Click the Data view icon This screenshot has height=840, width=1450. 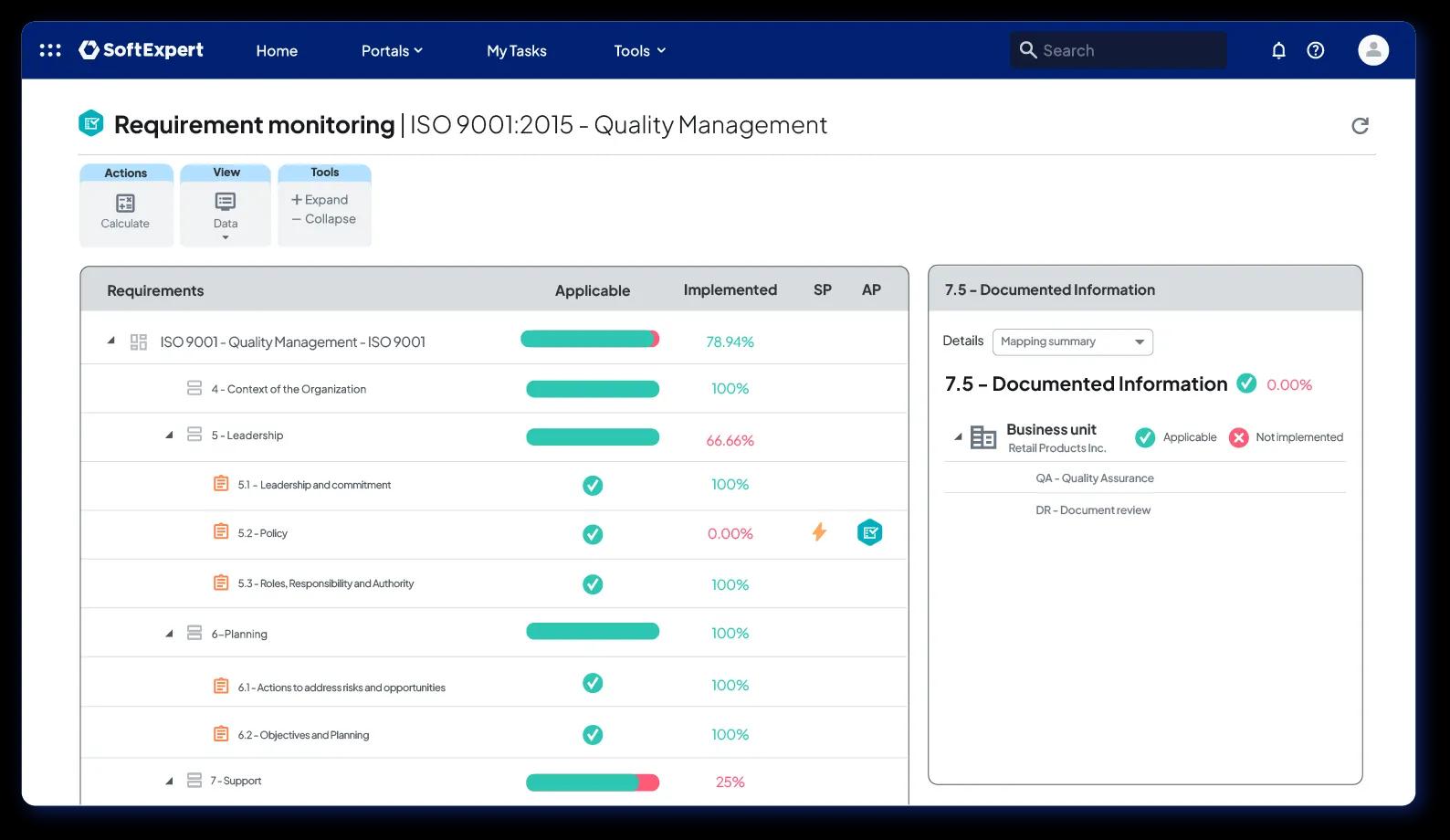(x=226, y=202)
